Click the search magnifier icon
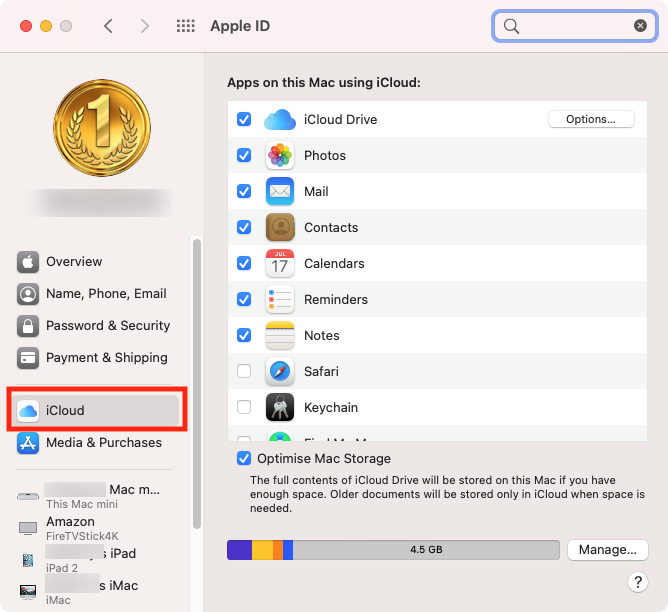 (511, 26)
